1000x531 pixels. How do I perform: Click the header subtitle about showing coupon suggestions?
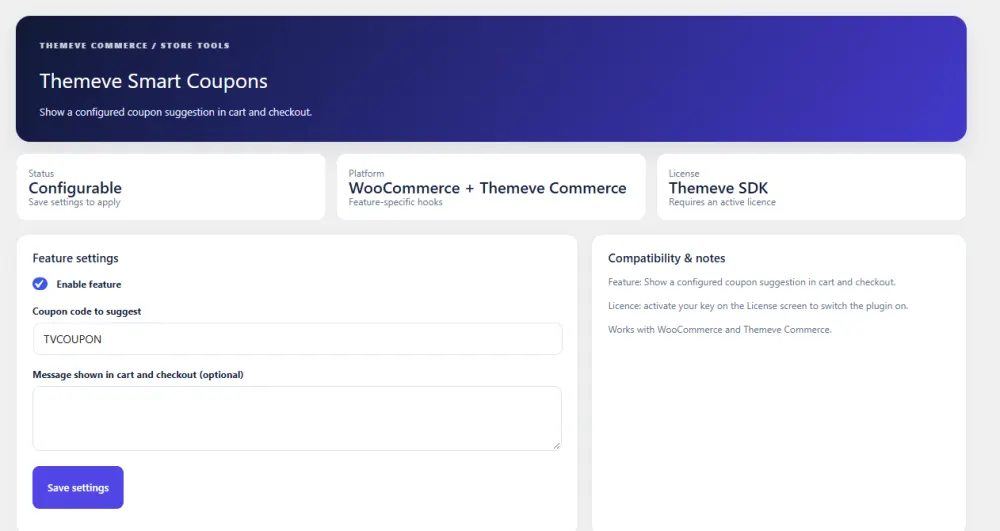pyautogui.click(x=175, y=112)
